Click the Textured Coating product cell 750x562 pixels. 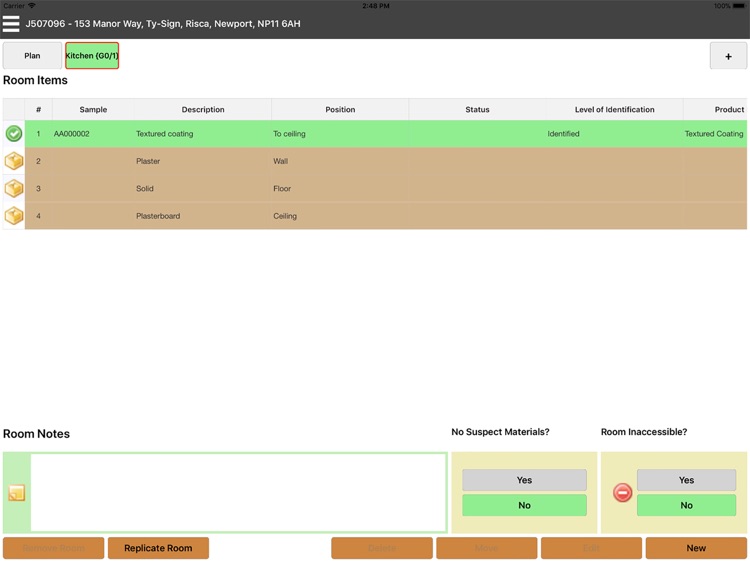pos(714,134)
